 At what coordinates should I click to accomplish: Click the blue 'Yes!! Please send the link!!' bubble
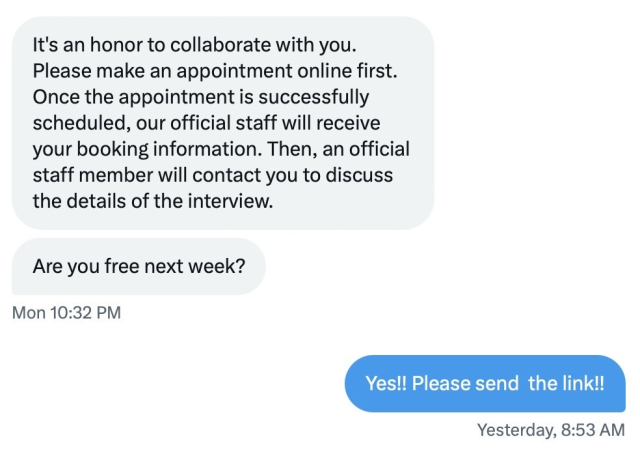click(x=485, y=384)
